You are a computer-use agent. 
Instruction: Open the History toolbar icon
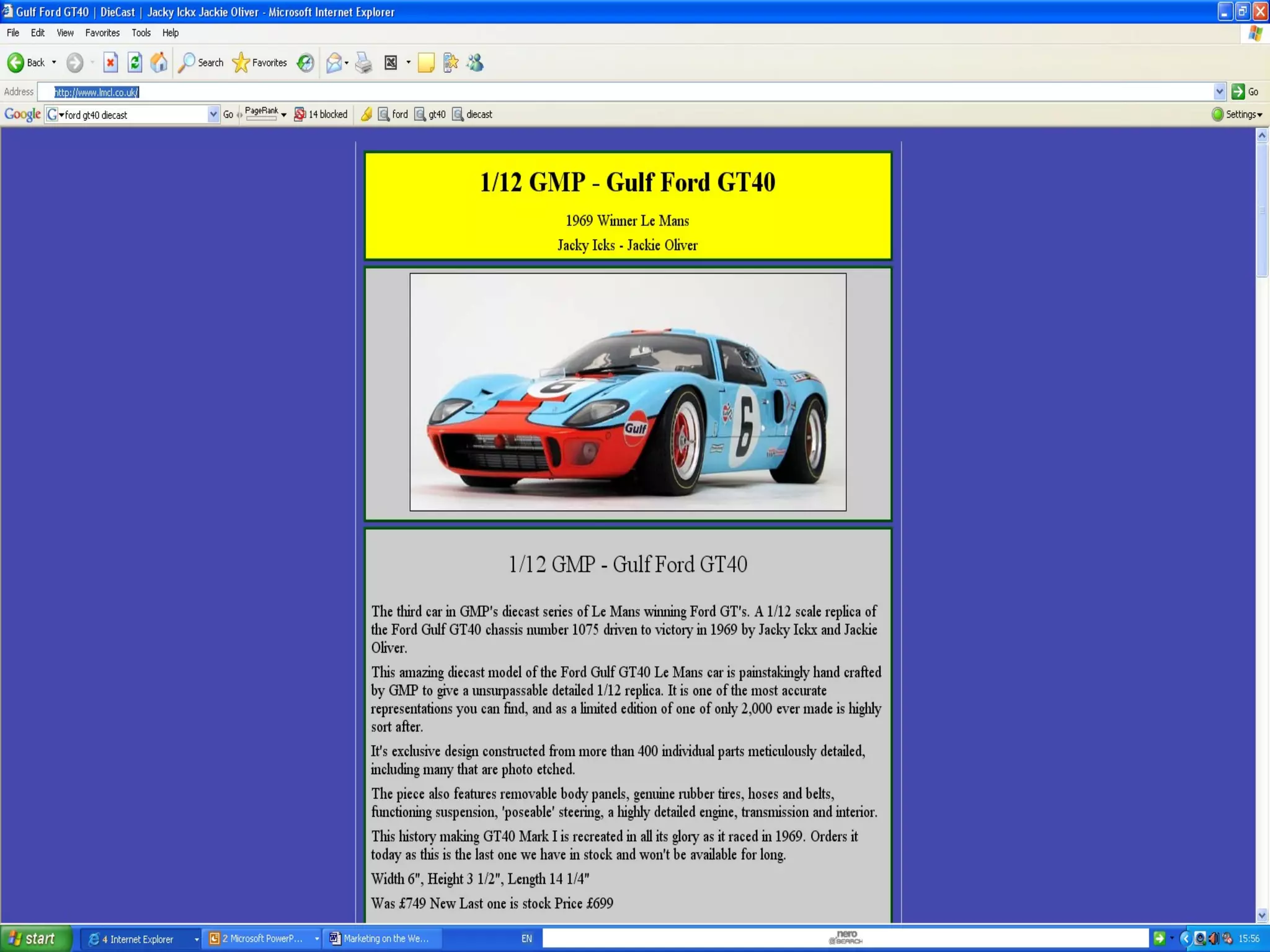[x=305, y=63]
